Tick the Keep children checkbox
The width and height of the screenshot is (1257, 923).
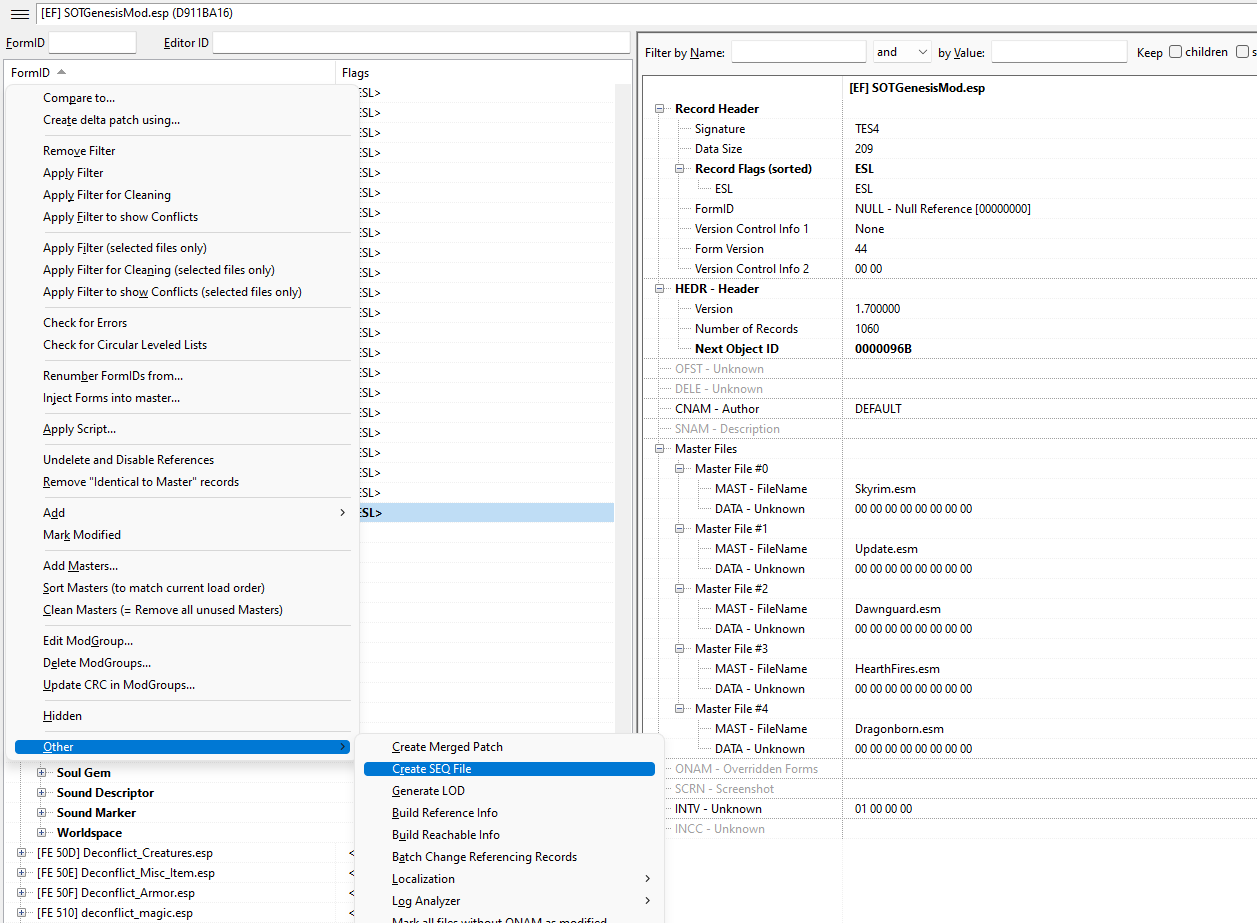(x=1175, y=52)
